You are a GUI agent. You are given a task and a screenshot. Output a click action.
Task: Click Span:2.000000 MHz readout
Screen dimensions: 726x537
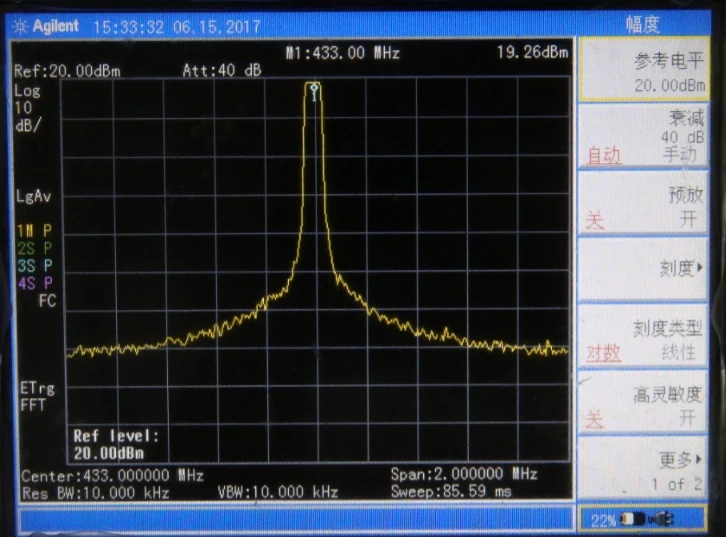tap(464, 474)
